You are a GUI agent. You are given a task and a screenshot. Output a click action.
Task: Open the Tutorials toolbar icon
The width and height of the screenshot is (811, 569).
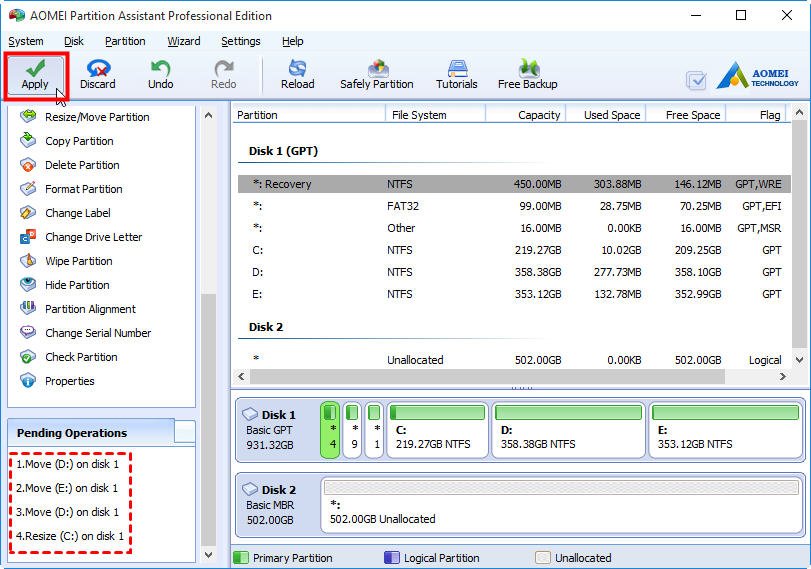[456, 75]
